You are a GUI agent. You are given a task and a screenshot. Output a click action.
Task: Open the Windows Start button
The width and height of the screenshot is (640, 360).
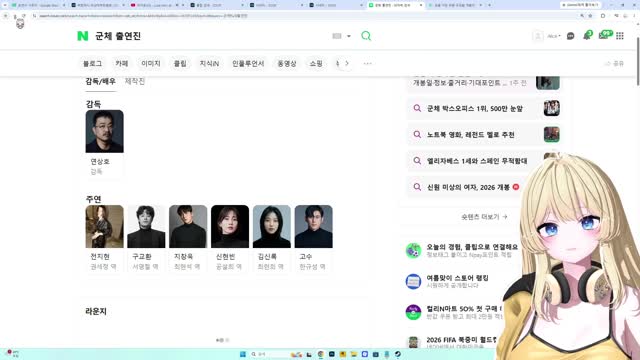click(x=243, y=354)
